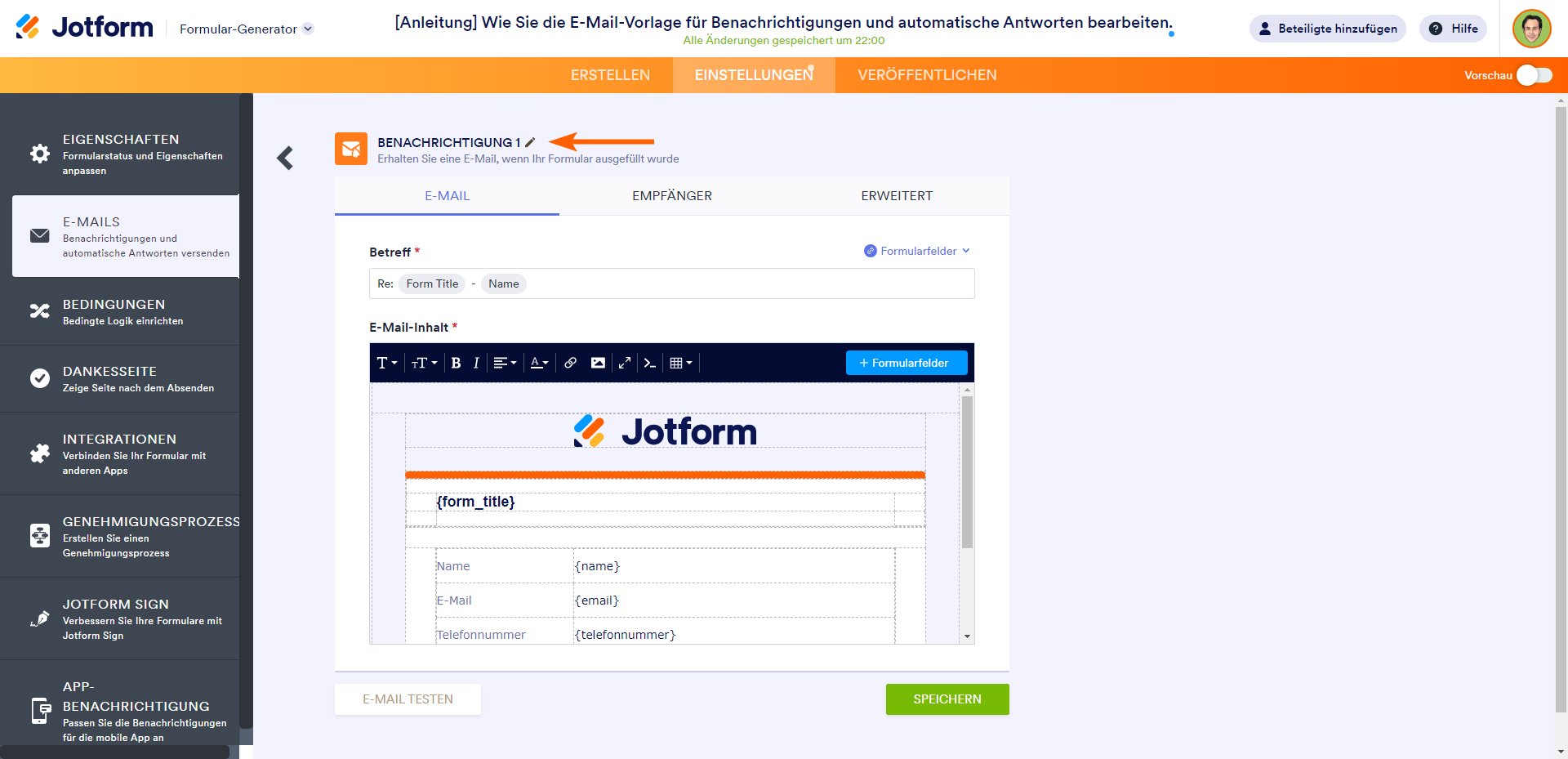Click the Jotform logo inside email content
This screenshot has width=1568, height=759.
665,431
